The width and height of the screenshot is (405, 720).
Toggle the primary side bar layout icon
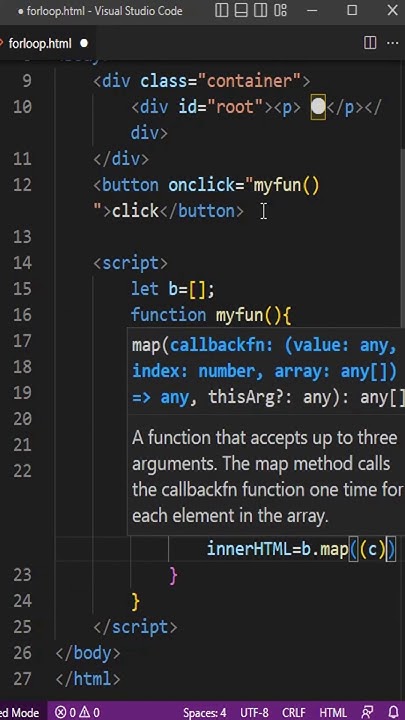(x=222, y=11)
